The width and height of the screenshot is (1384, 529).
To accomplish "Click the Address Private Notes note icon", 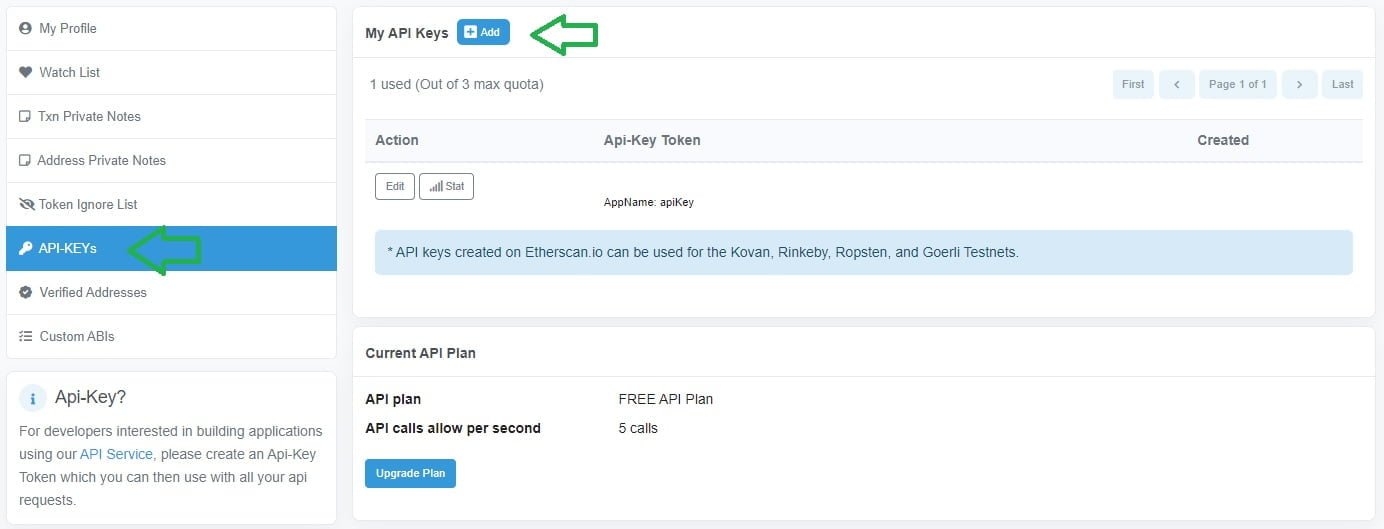I will [25, 161].
